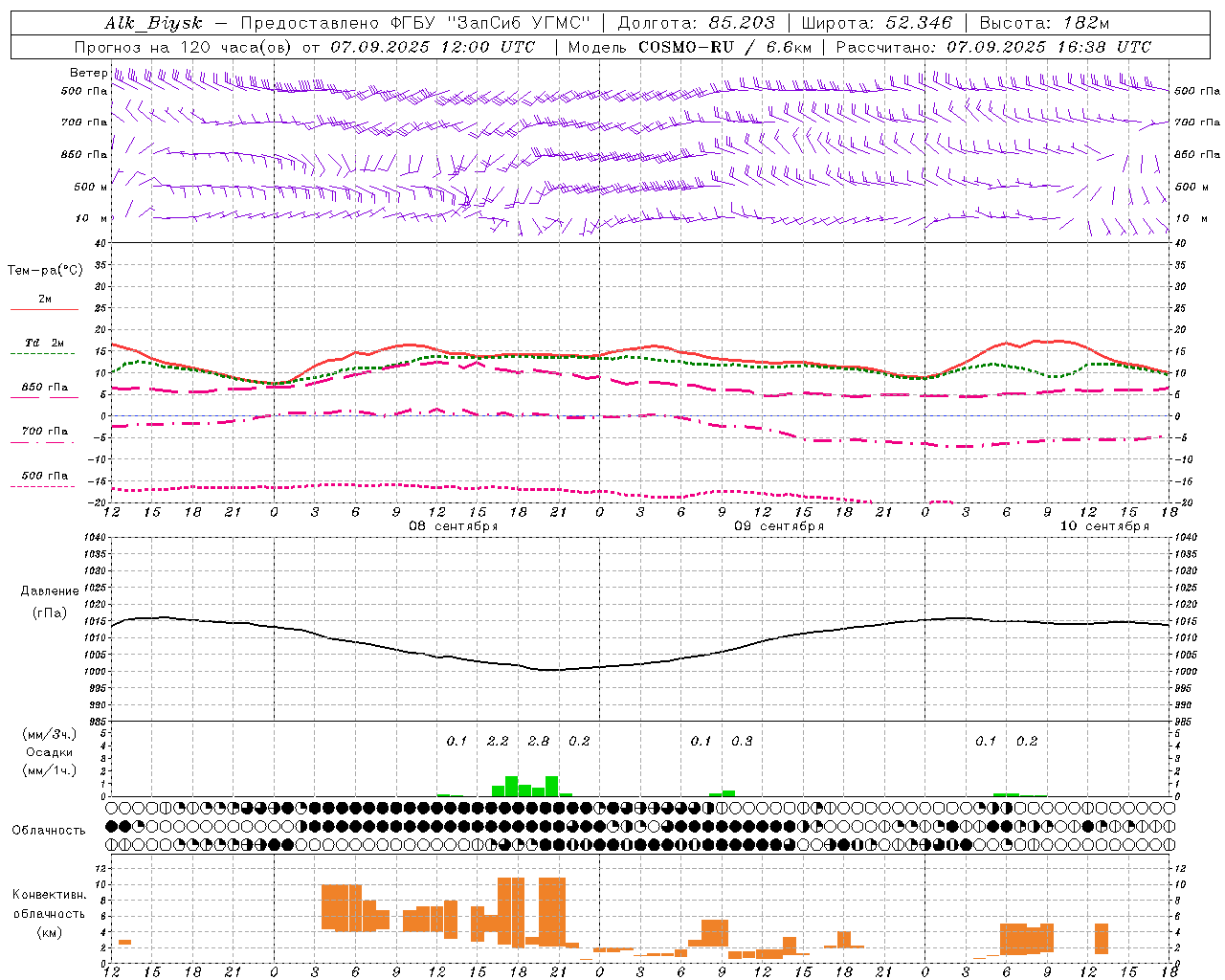Click the 08 сентября date label
This screenshot has height=980, width=1225.
[454, 526]
